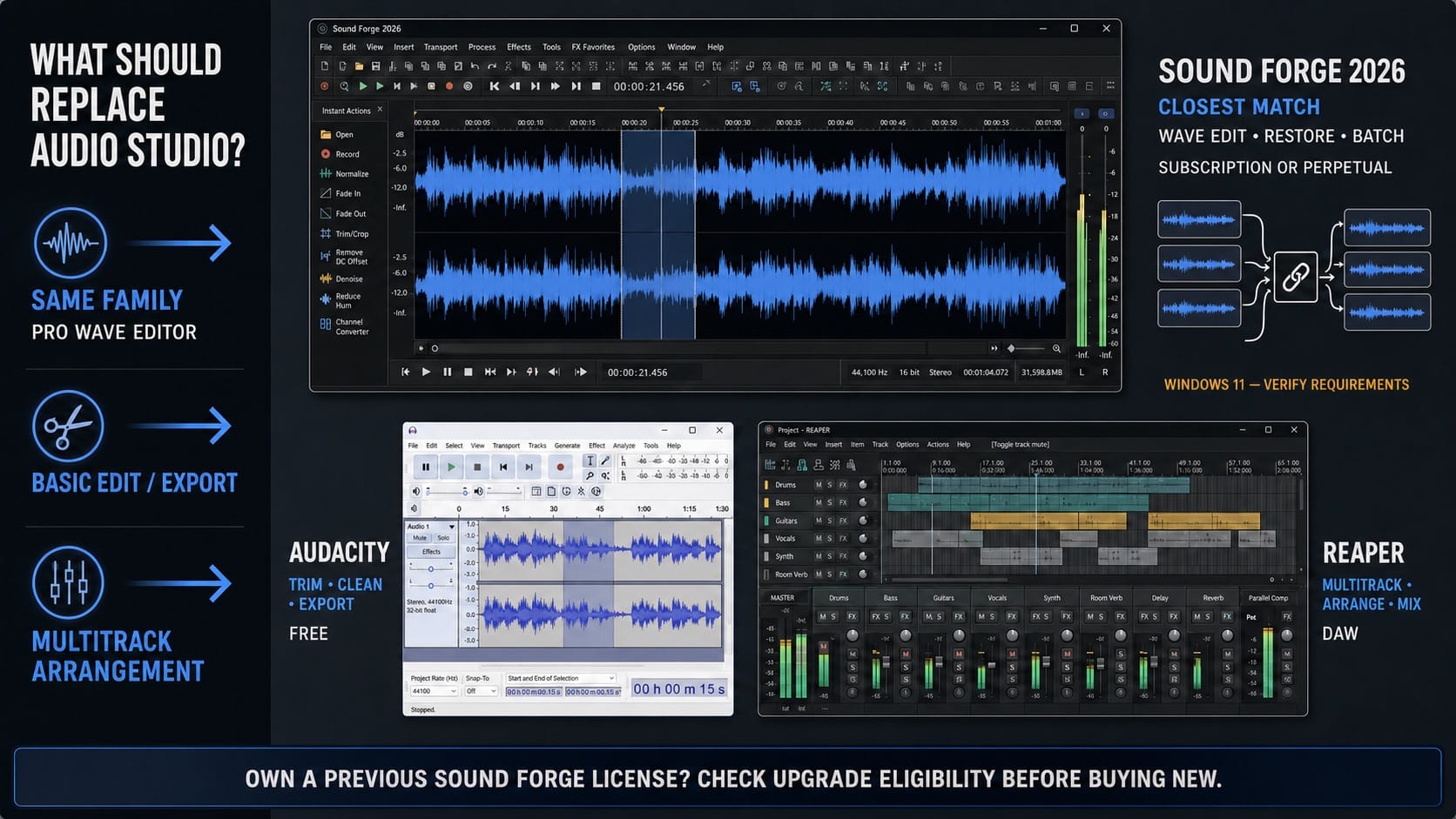Select Audacity's Selection (I-beam) tool

[x=590, y=461]
